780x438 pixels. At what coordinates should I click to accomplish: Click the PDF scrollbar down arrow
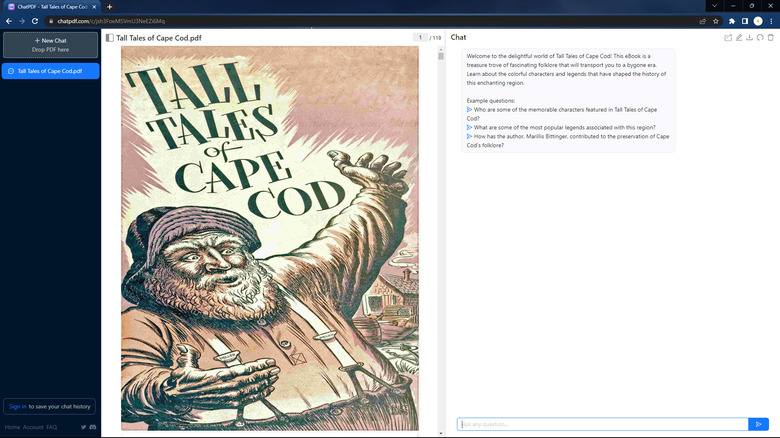point(441,434)
